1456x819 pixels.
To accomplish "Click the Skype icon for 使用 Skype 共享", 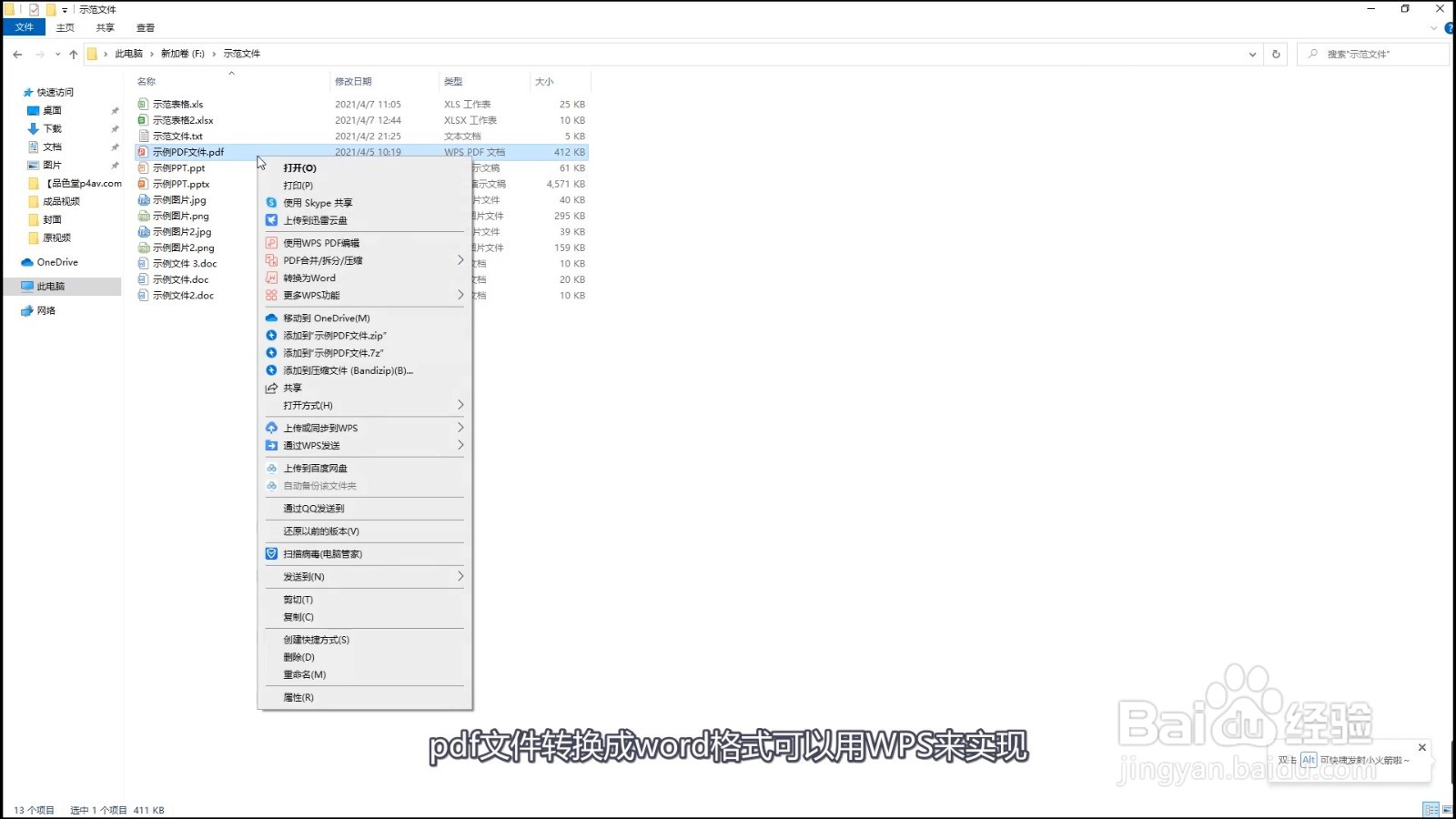I will coord(271,203).
